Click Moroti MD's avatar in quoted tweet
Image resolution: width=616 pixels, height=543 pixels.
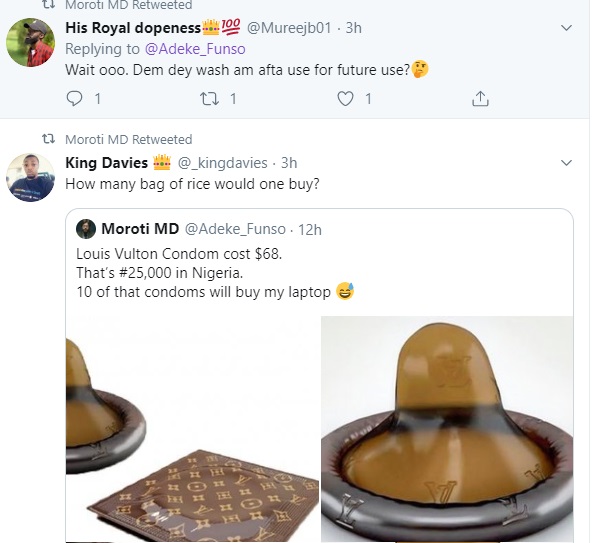click(x=86, y=229)
